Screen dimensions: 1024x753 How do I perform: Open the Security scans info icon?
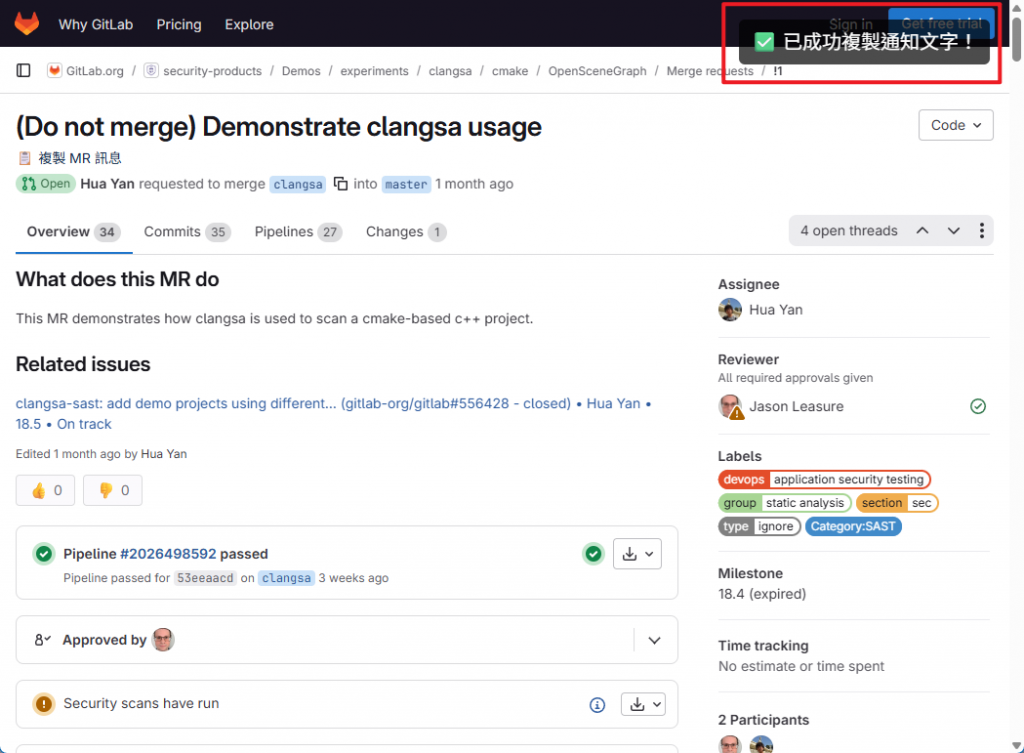[x=597, y=705]
